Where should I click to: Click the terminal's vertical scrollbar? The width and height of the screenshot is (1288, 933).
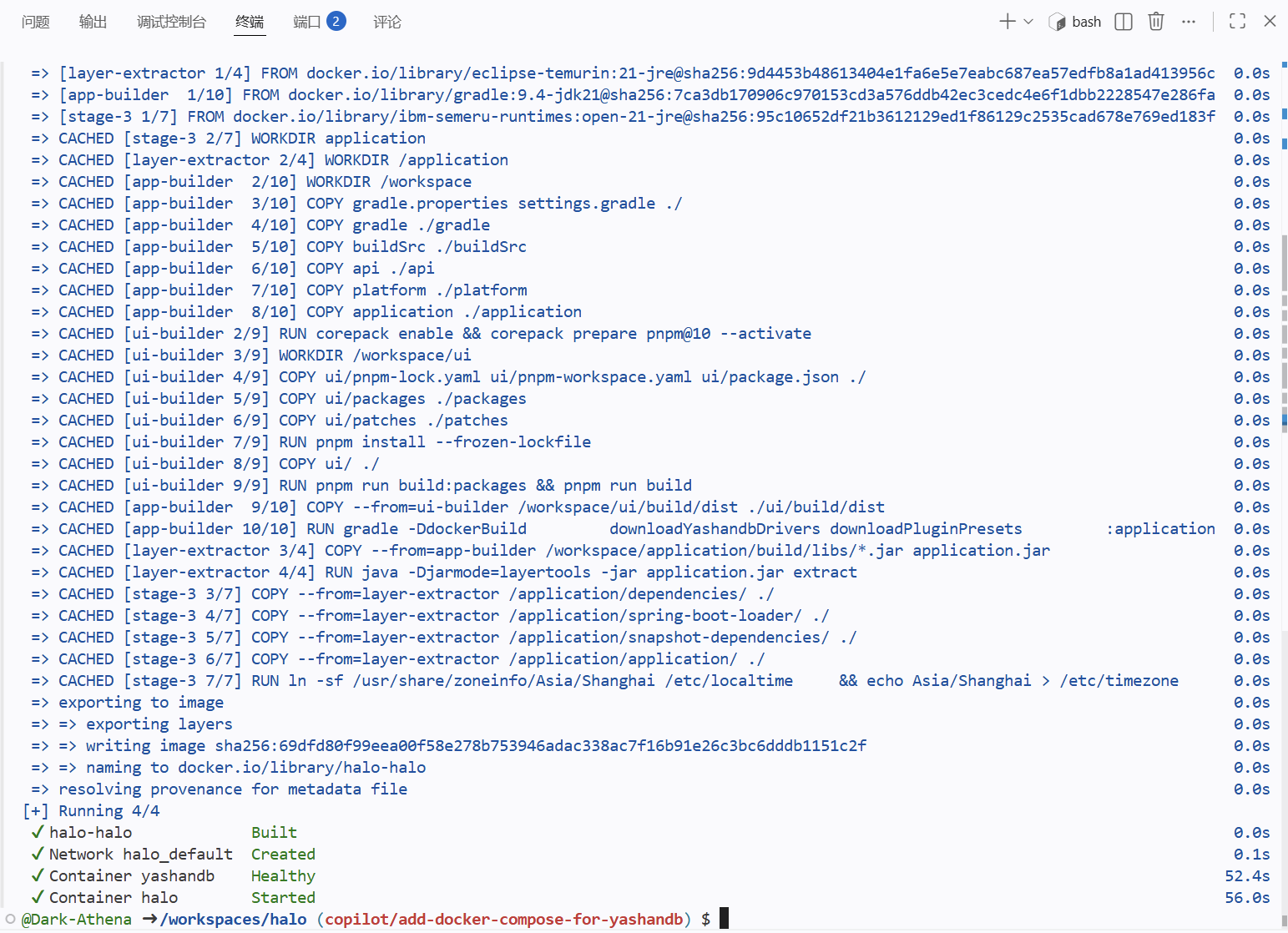[x=1284, y=501]
